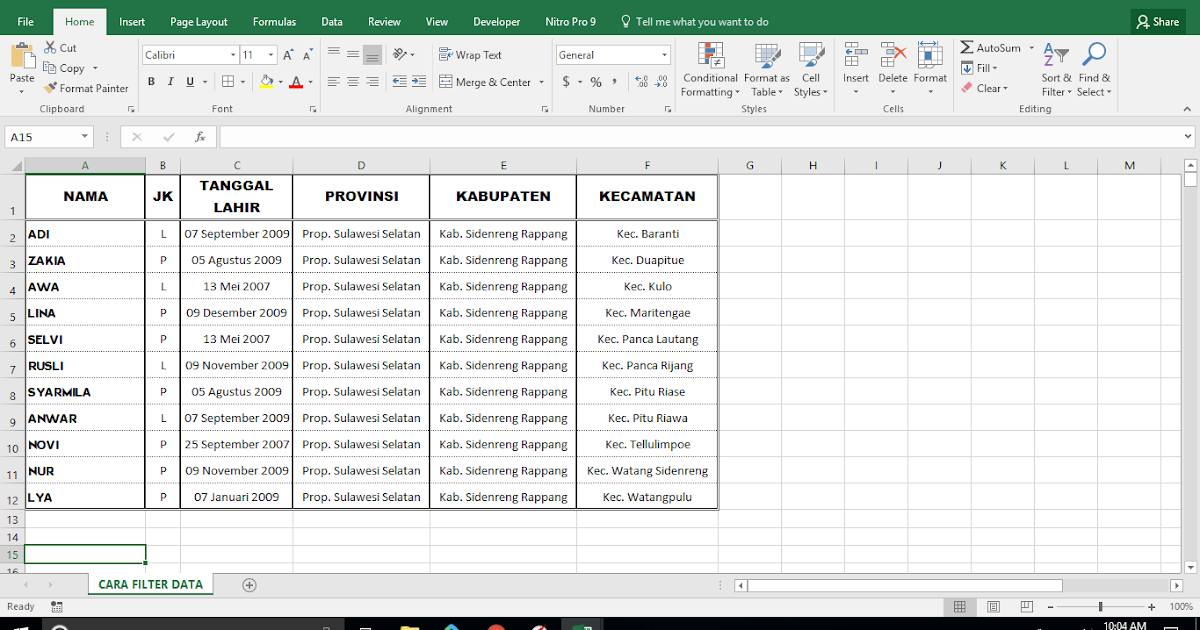This screenshot has height=630, width=1200.
Task: Open the Developer ribbon tab
Action: click(496, 20)
